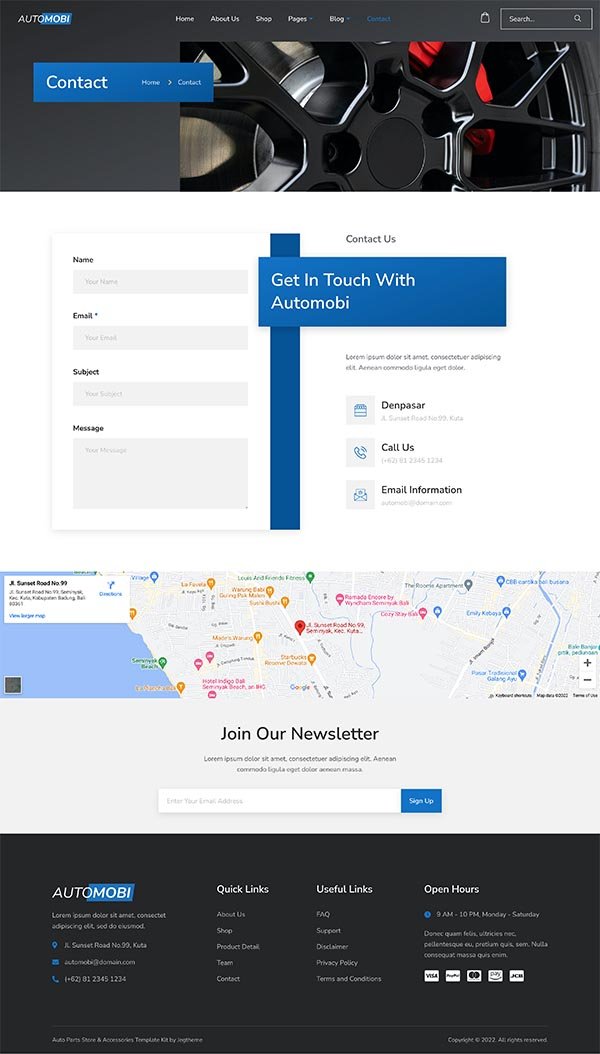This screenshot has width=600, height=1054.
Task: Focus the Your Name input field
Action: (x=160, y=282)
